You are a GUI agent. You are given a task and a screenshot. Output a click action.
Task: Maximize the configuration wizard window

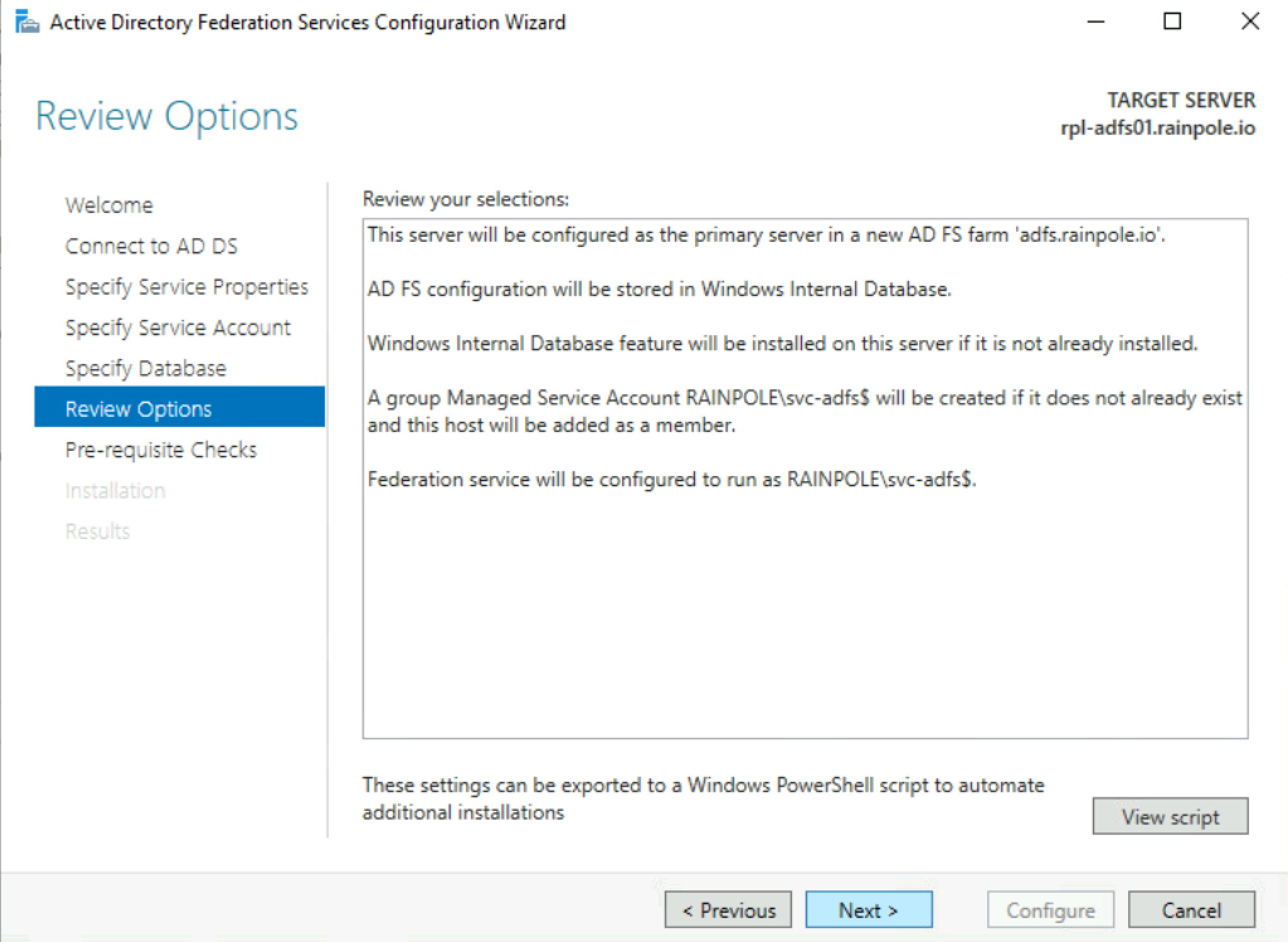point(1172,22)
